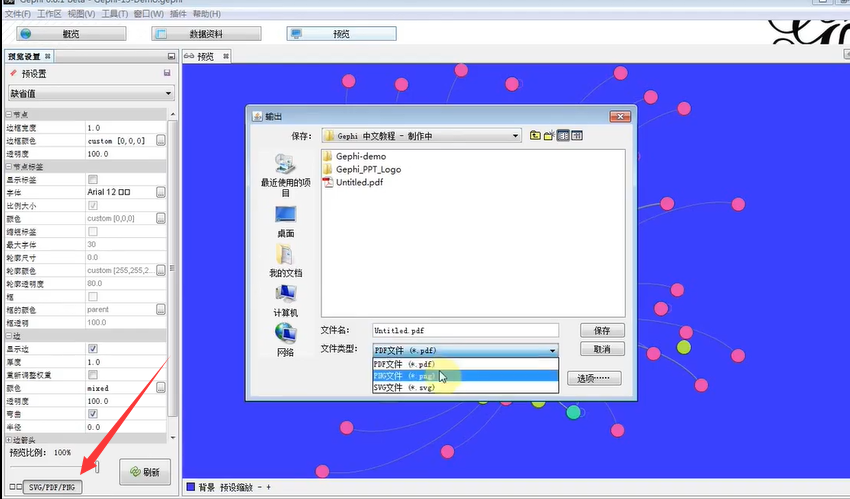Collapse the 节点 properties section
The height and width of the screenshot is (499, 850).
(x=9, y=114)
